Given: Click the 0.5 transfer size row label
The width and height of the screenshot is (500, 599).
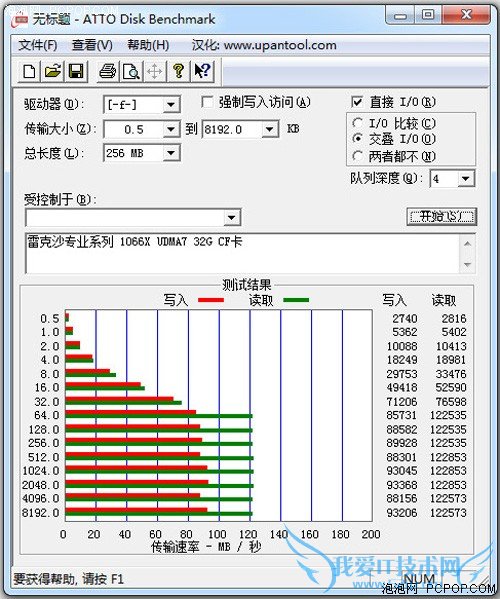Looking at the screenshot, I should point(50,319).
